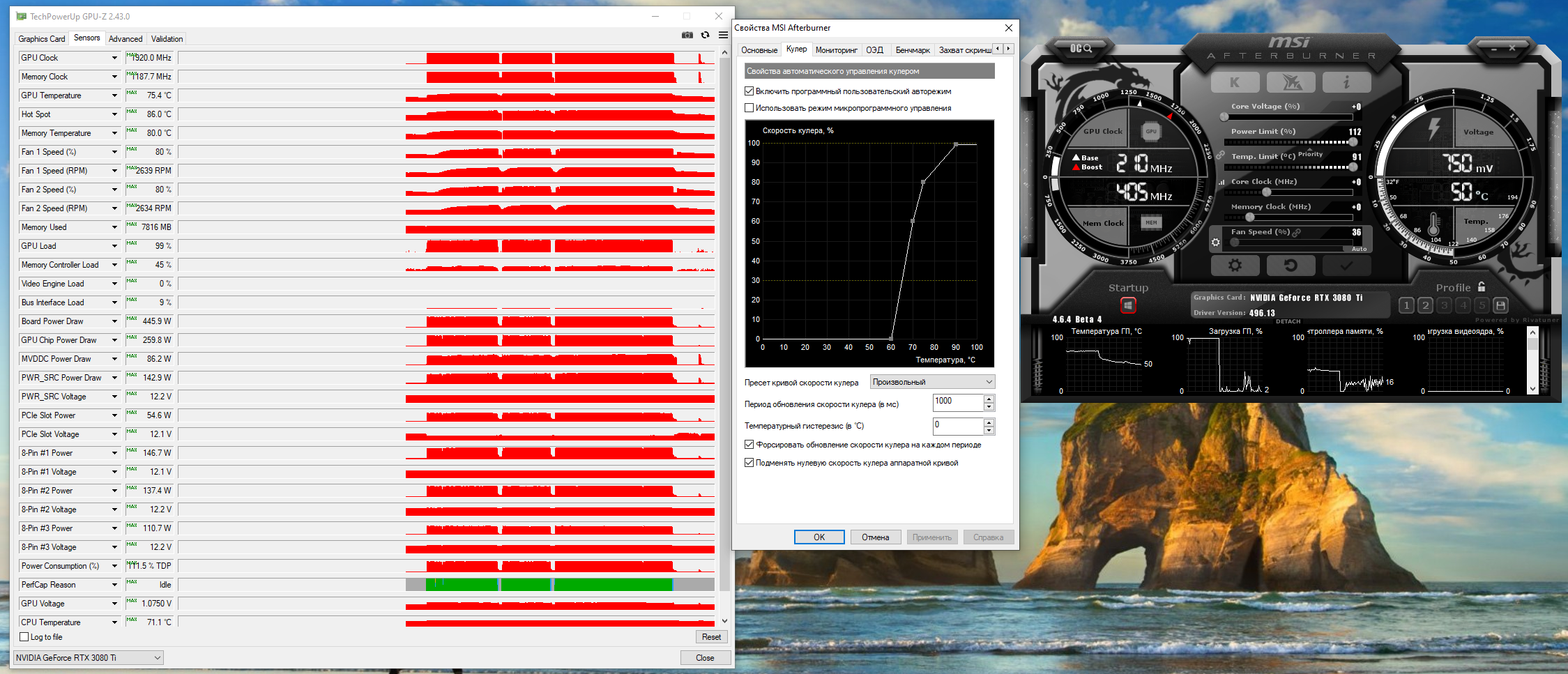Click the thermometer icon on the temperature gauge
Screen dimensions: 1568x674
1433,224
